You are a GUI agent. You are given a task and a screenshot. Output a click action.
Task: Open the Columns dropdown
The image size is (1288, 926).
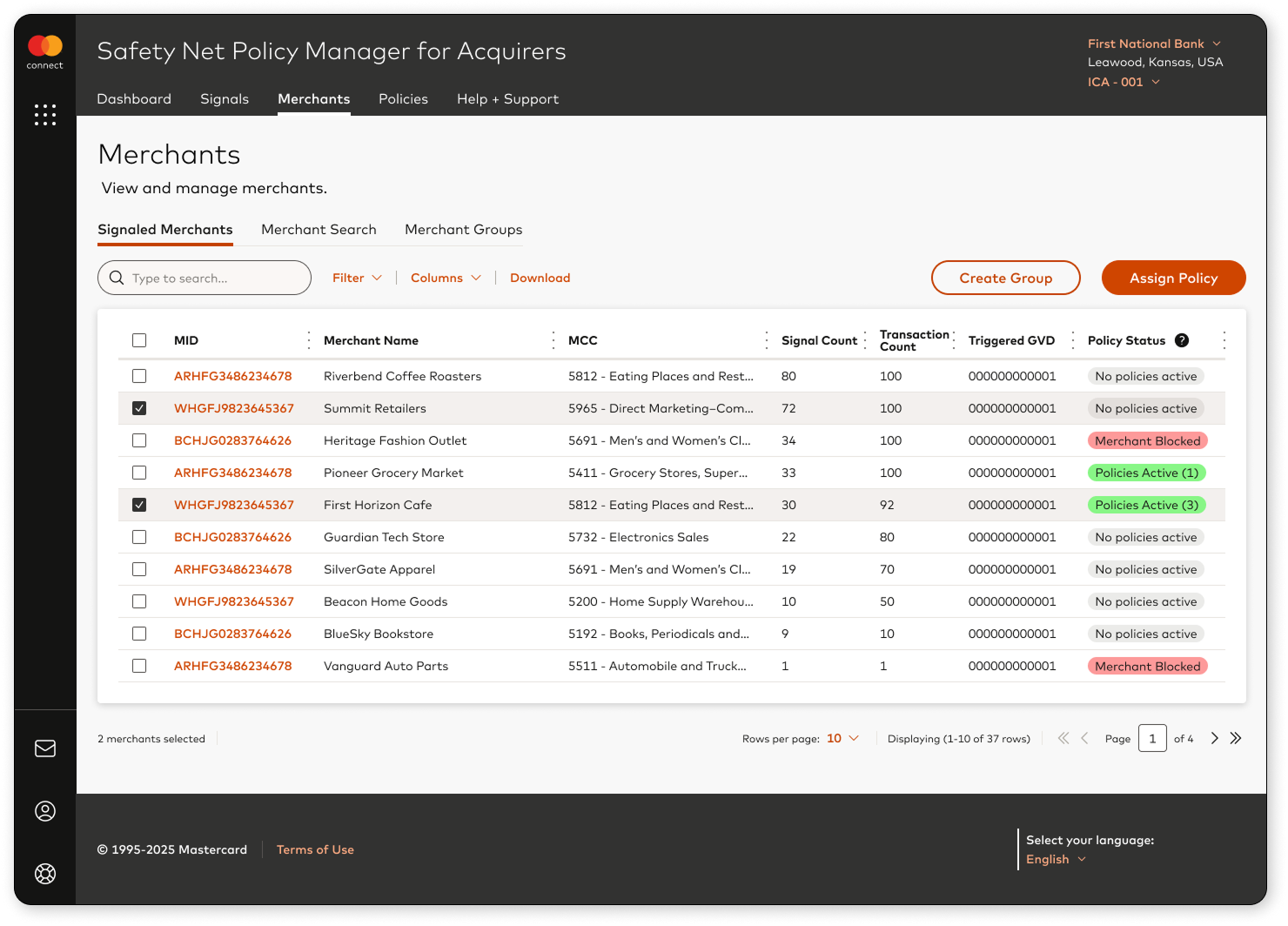(446, 278)
